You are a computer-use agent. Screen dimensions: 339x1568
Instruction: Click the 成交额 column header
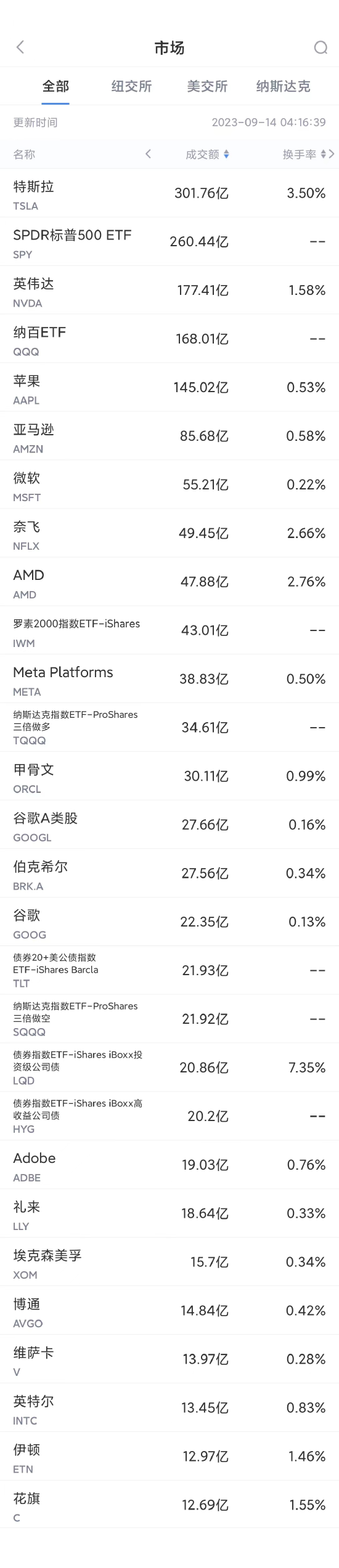click(203, 155)
